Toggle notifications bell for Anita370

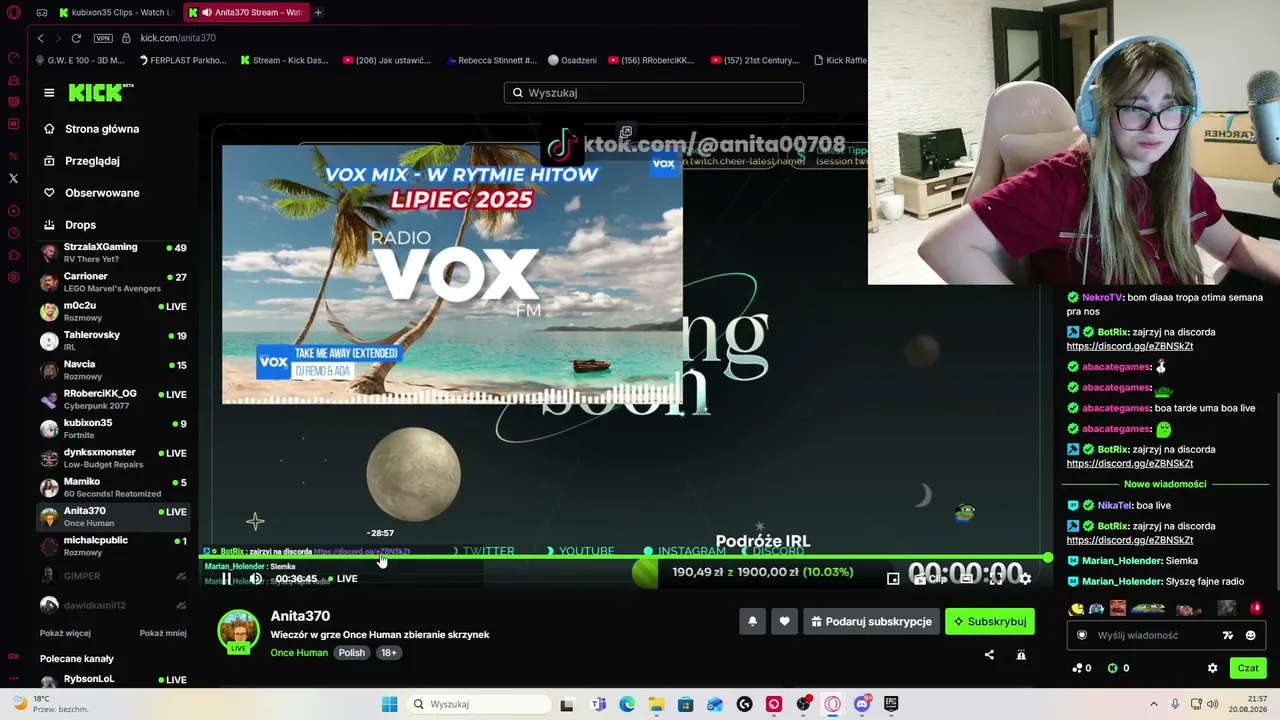(x=752, y=622)
